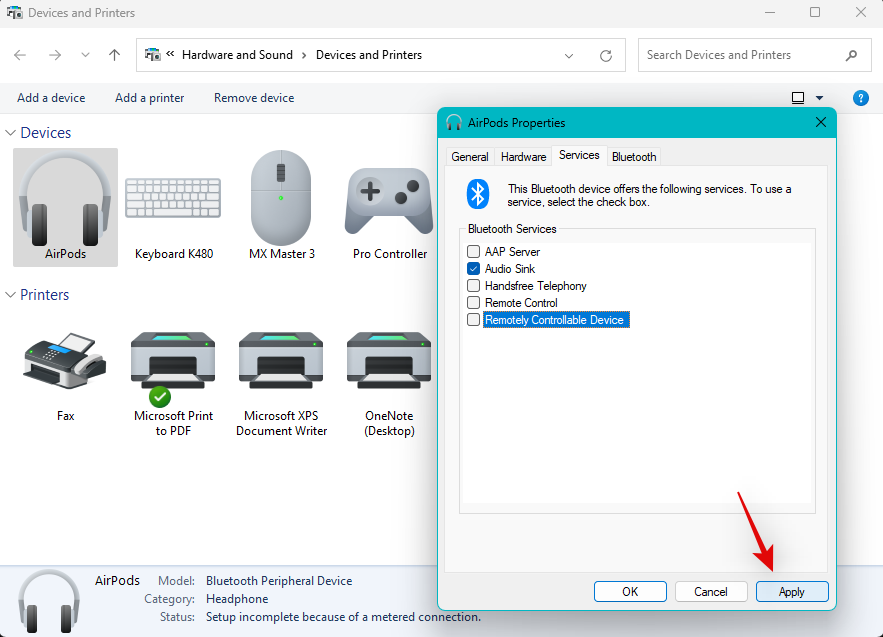Go up one folder level

pos(114,55)
